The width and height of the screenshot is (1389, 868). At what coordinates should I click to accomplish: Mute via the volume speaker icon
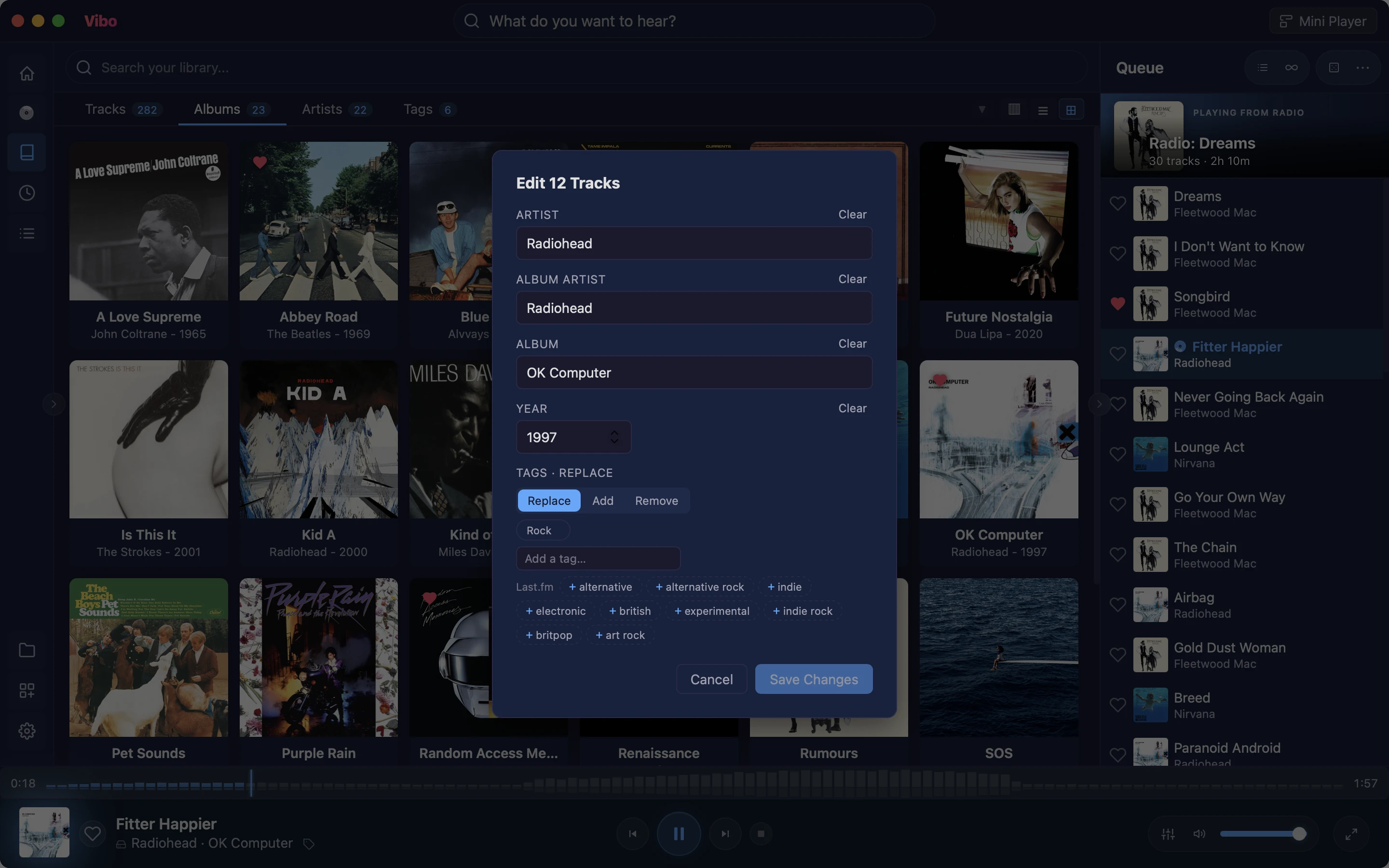pos(1199,834)
